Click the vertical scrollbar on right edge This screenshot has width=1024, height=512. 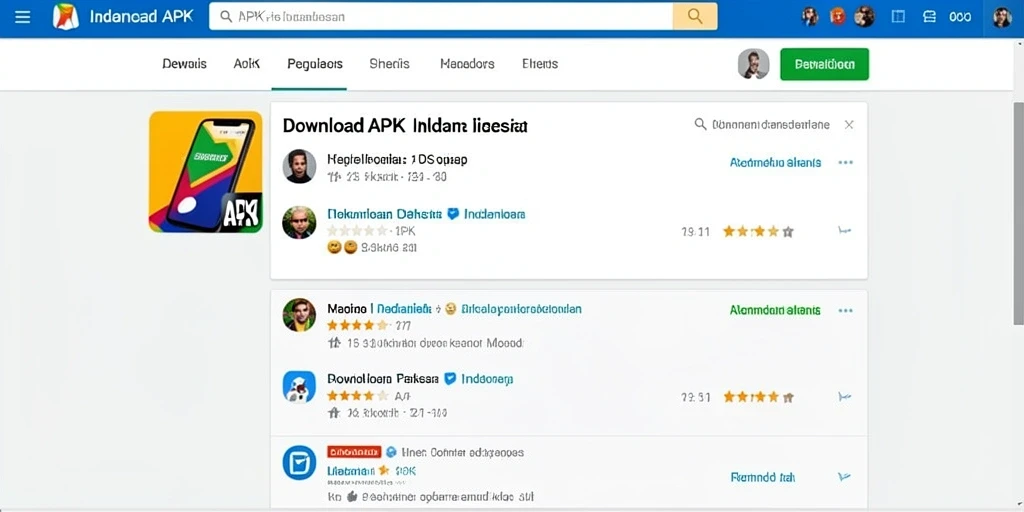[1018, 213]
